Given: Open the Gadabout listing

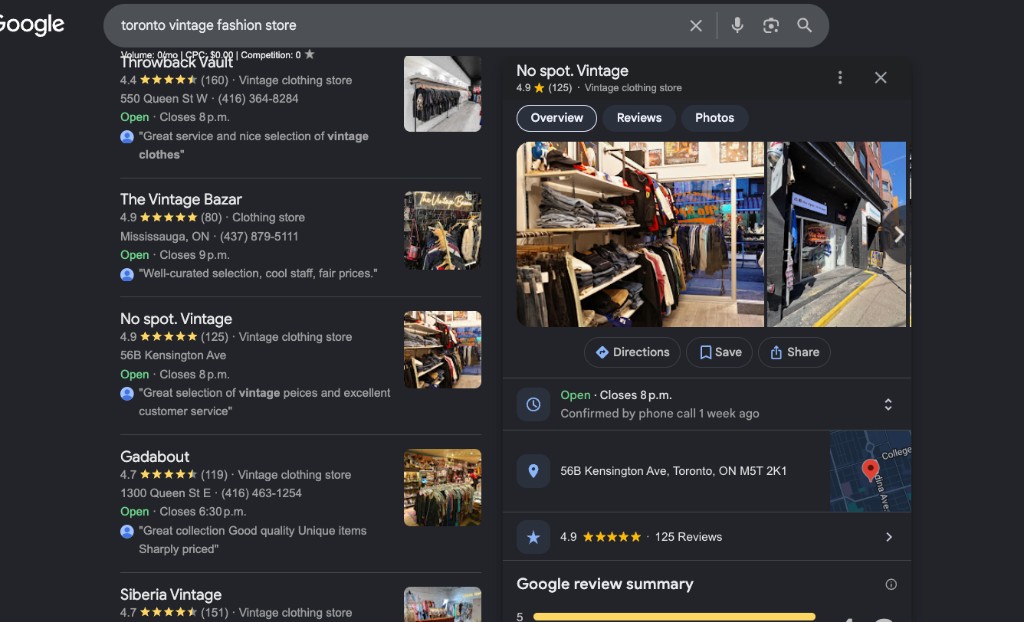Looking at the screenshot, I should point(155,457).
